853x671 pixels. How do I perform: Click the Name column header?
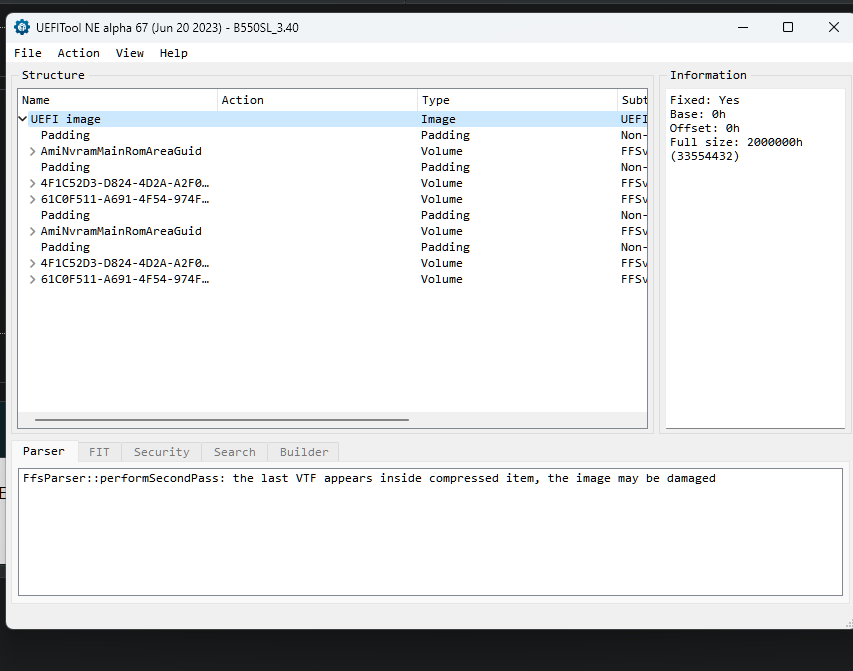[118, 100]
